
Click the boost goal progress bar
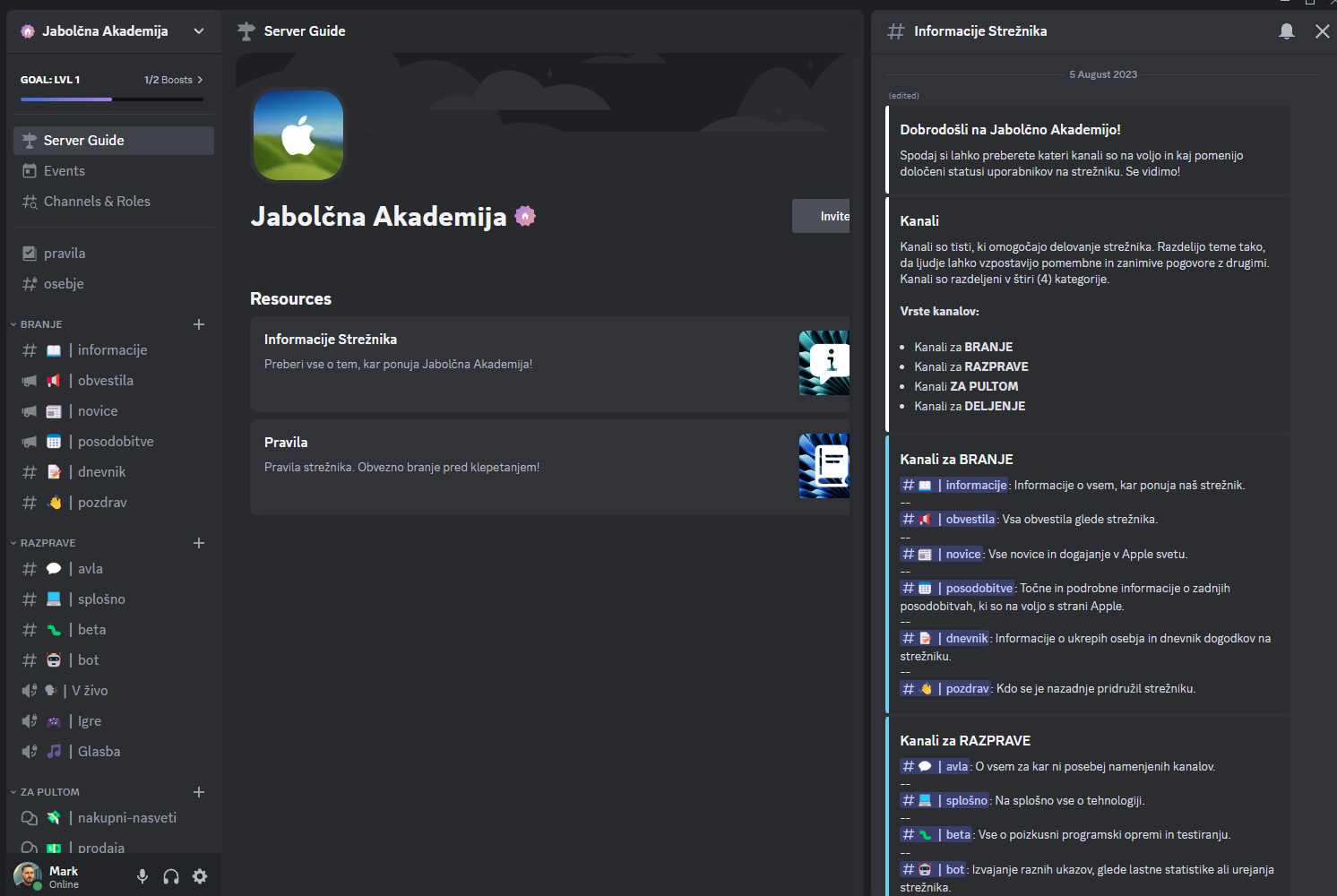(112, 99)
